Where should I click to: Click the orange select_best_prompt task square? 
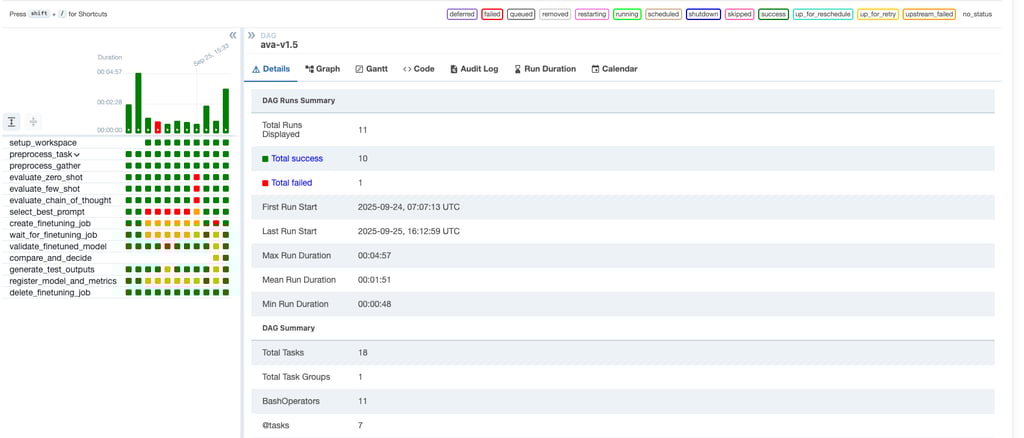[x=197, y=212]
